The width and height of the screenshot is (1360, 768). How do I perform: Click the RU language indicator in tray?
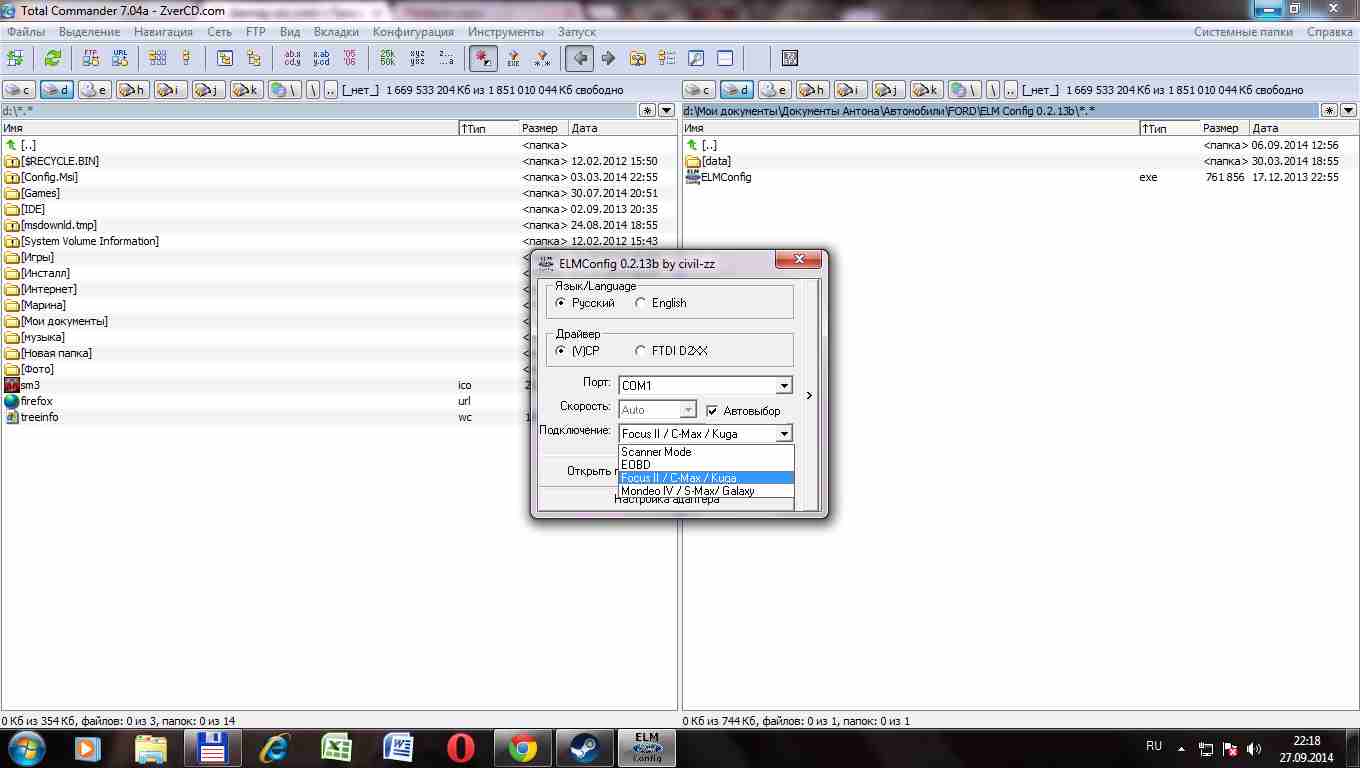pyautogui.click(x=1154, y=746)
